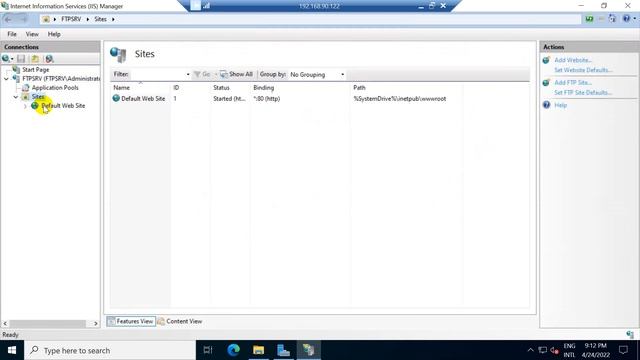Viewport: 640px width, 360px height.
Task: Sort by the Status column header
Action: pos(221,88)
